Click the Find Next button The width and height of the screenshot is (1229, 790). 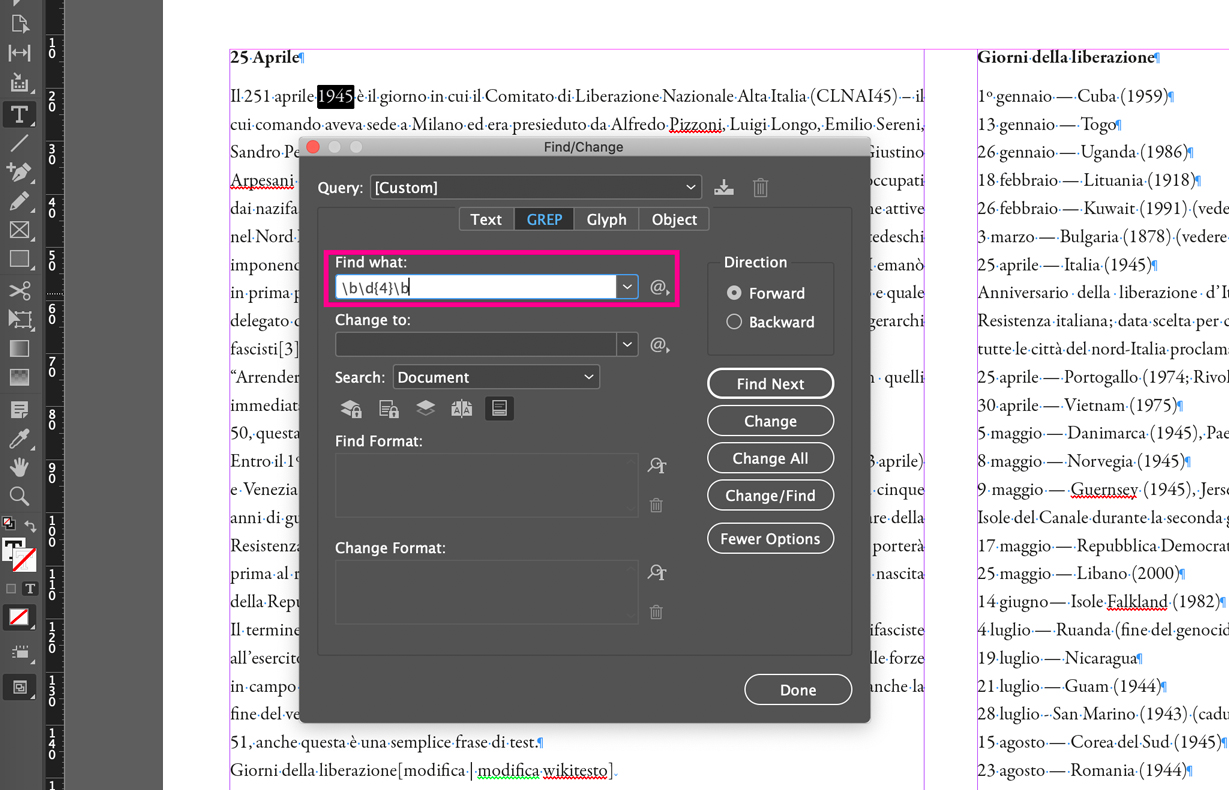[x=770, y=383]
